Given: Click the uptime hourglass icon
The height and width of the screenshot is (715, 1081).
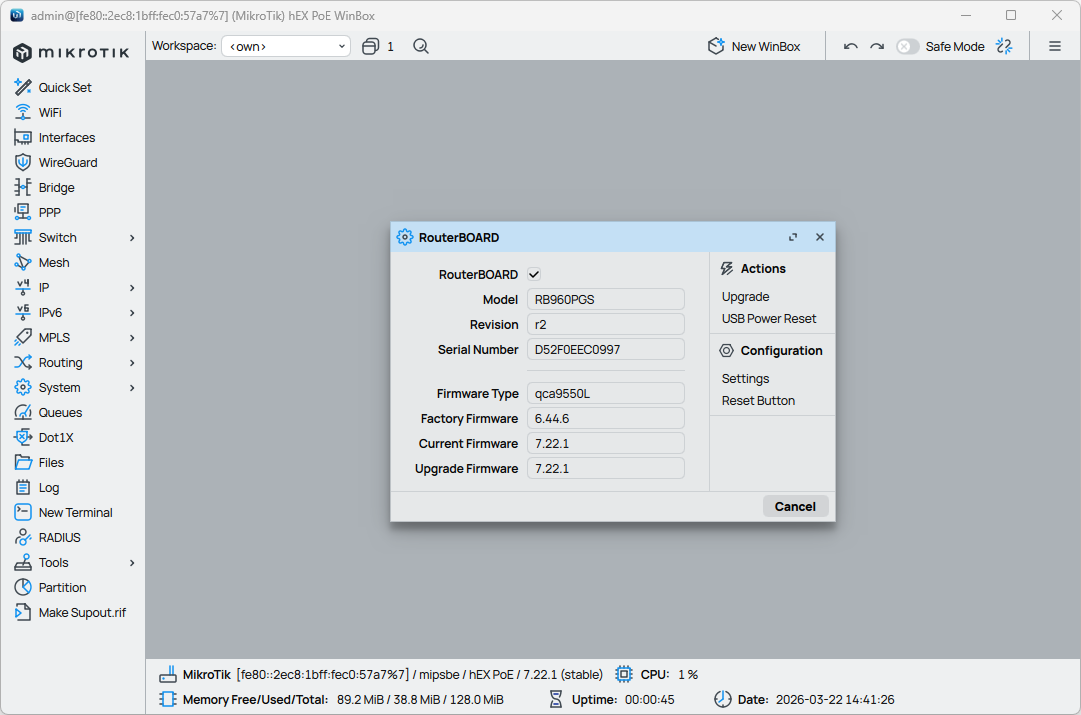Looking at the screenshot, I should coord(556,699).
